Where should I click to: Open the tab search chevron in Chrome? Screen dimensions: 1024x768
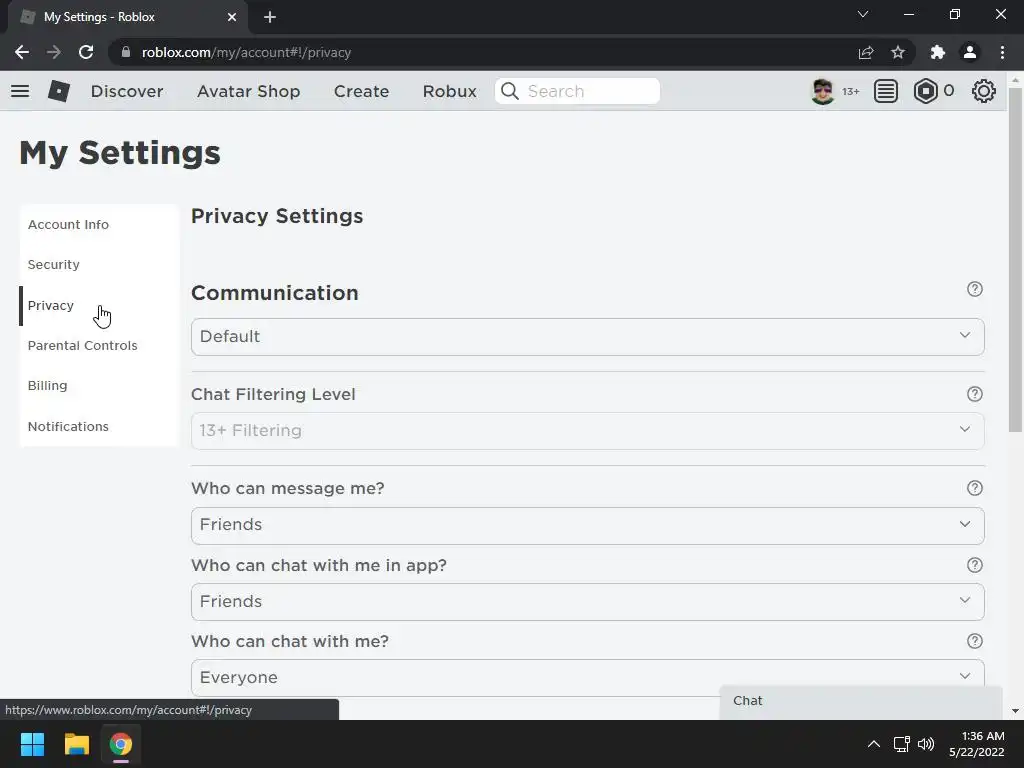tap(863, 14)
